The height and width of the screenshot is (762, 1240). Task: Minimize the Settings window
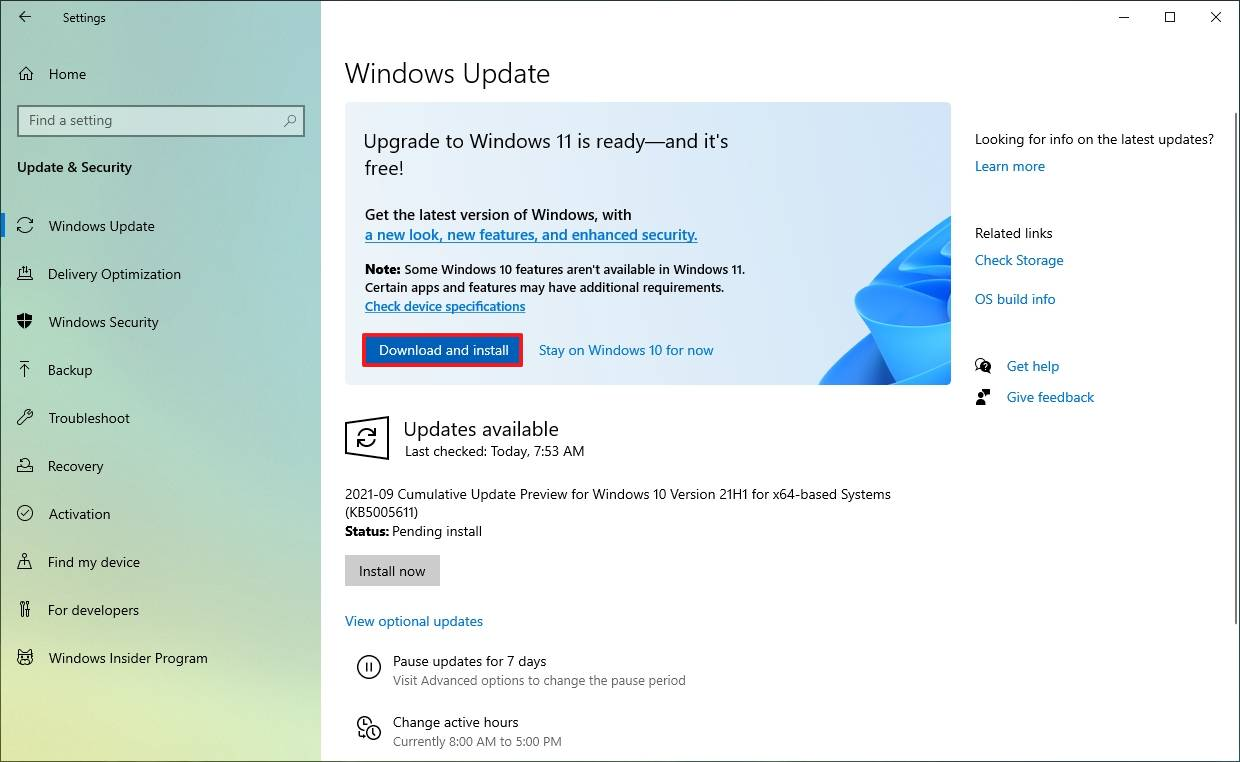[x=1123, y=17]
